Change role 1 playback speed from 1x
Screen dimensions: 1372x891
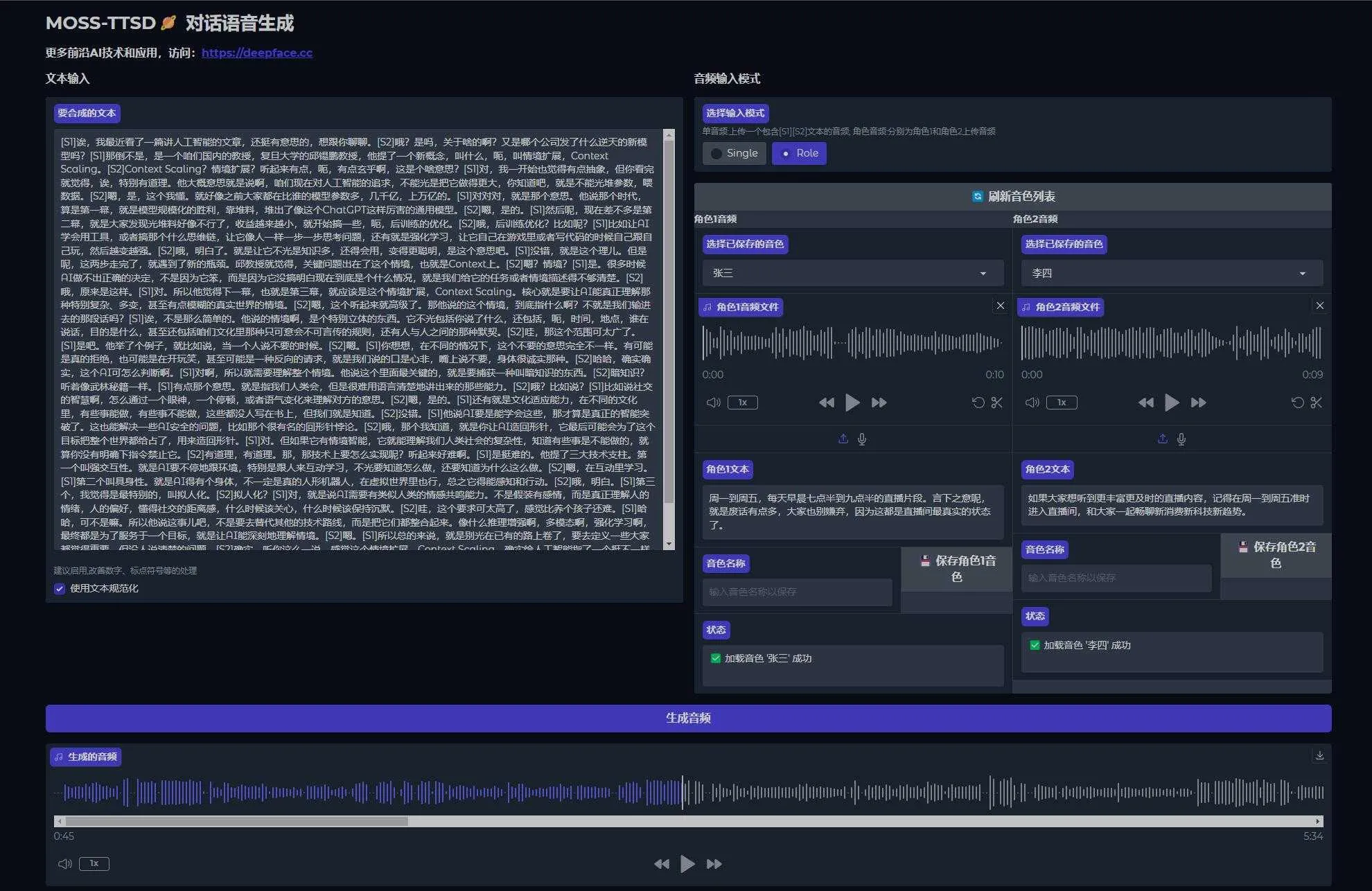[x=742, y=402]
